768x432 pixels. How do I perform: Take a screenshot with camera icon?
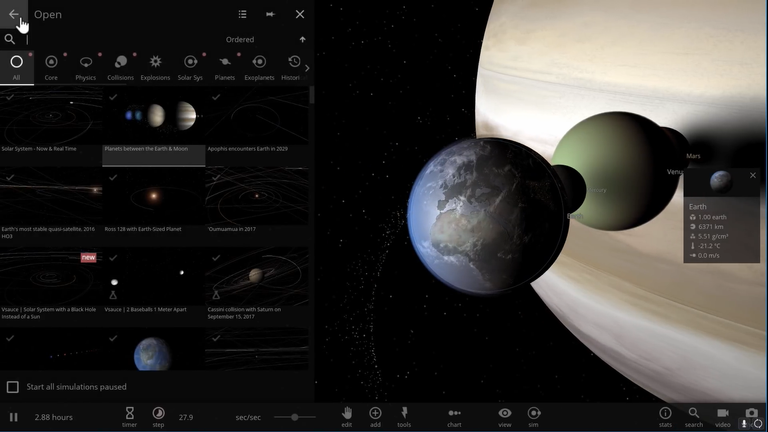click(751, 414)
